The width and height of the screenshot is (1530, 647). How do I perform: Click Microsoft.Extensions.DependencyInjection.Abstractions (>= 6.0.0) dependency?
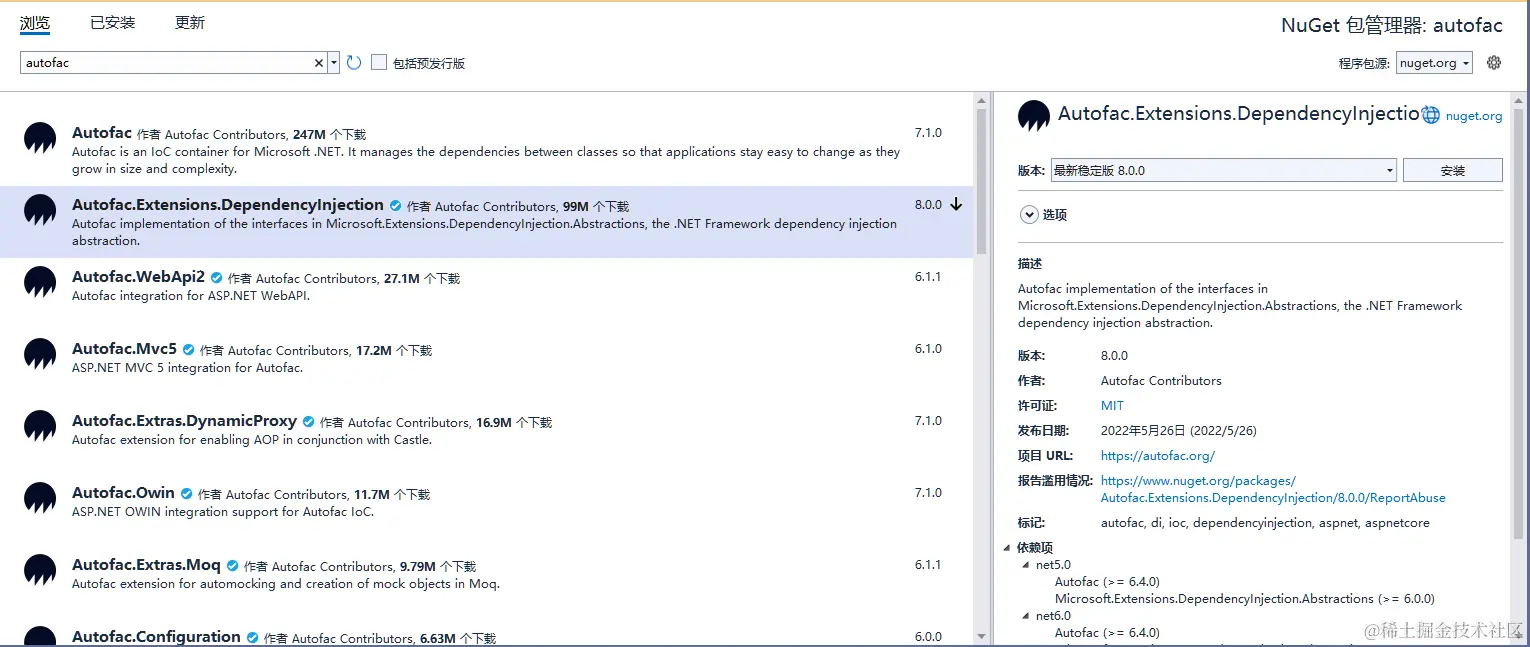pyautogui.click(x=1245, y=599)
